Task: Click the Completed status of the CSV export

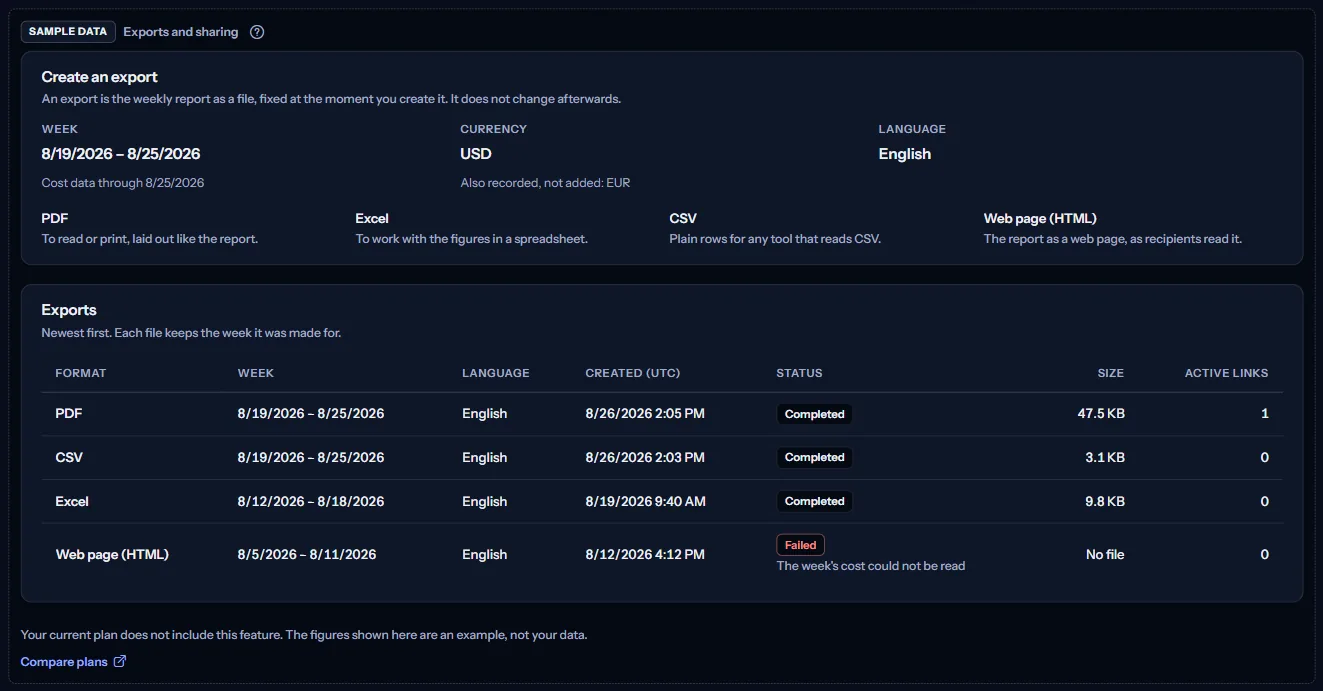Action: [x=814, y=458]
